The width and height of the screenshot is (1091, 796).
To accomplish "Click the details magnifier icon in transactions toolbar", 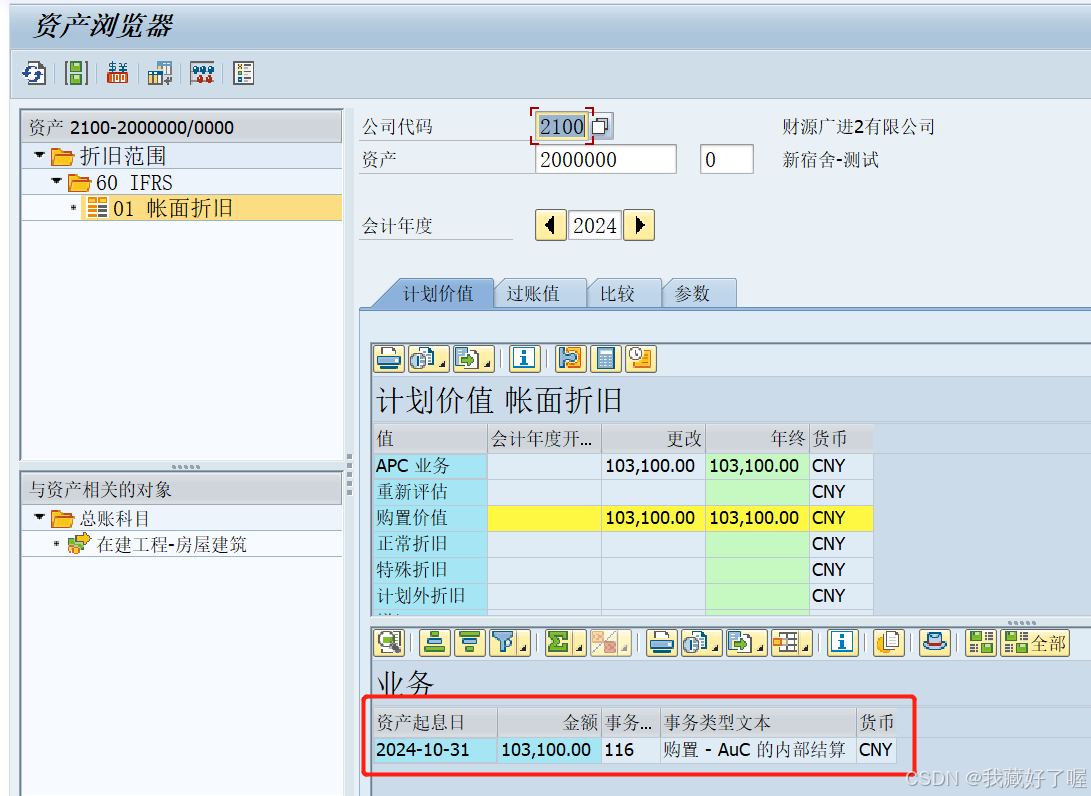I will [x=389, y=643].
